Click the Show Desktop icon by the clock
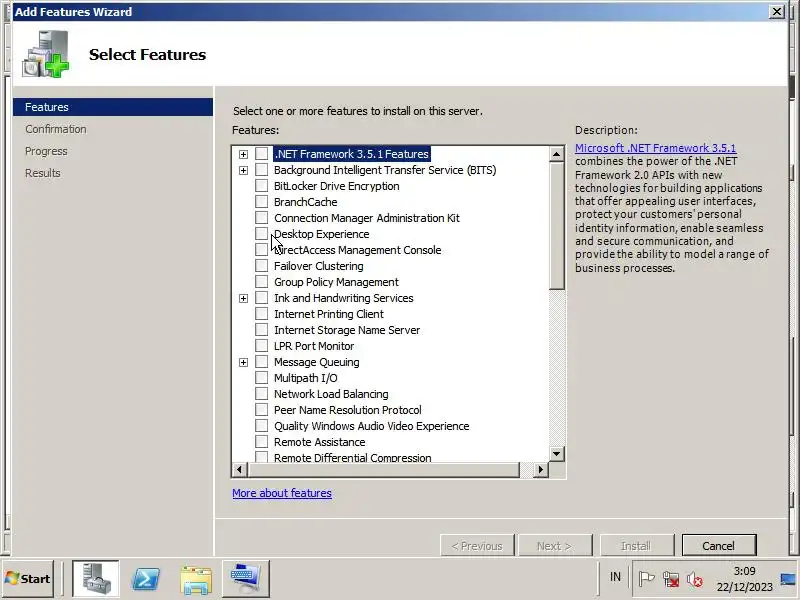 tap(788, 579)
